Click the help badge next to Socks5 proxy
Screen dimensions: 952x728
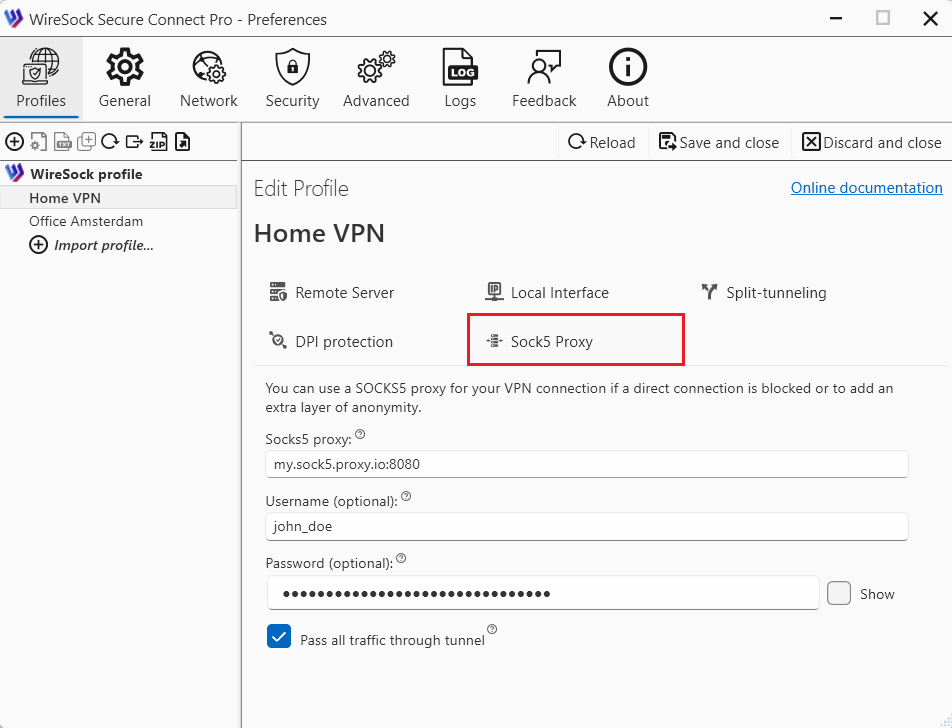[x=359, y=432]
